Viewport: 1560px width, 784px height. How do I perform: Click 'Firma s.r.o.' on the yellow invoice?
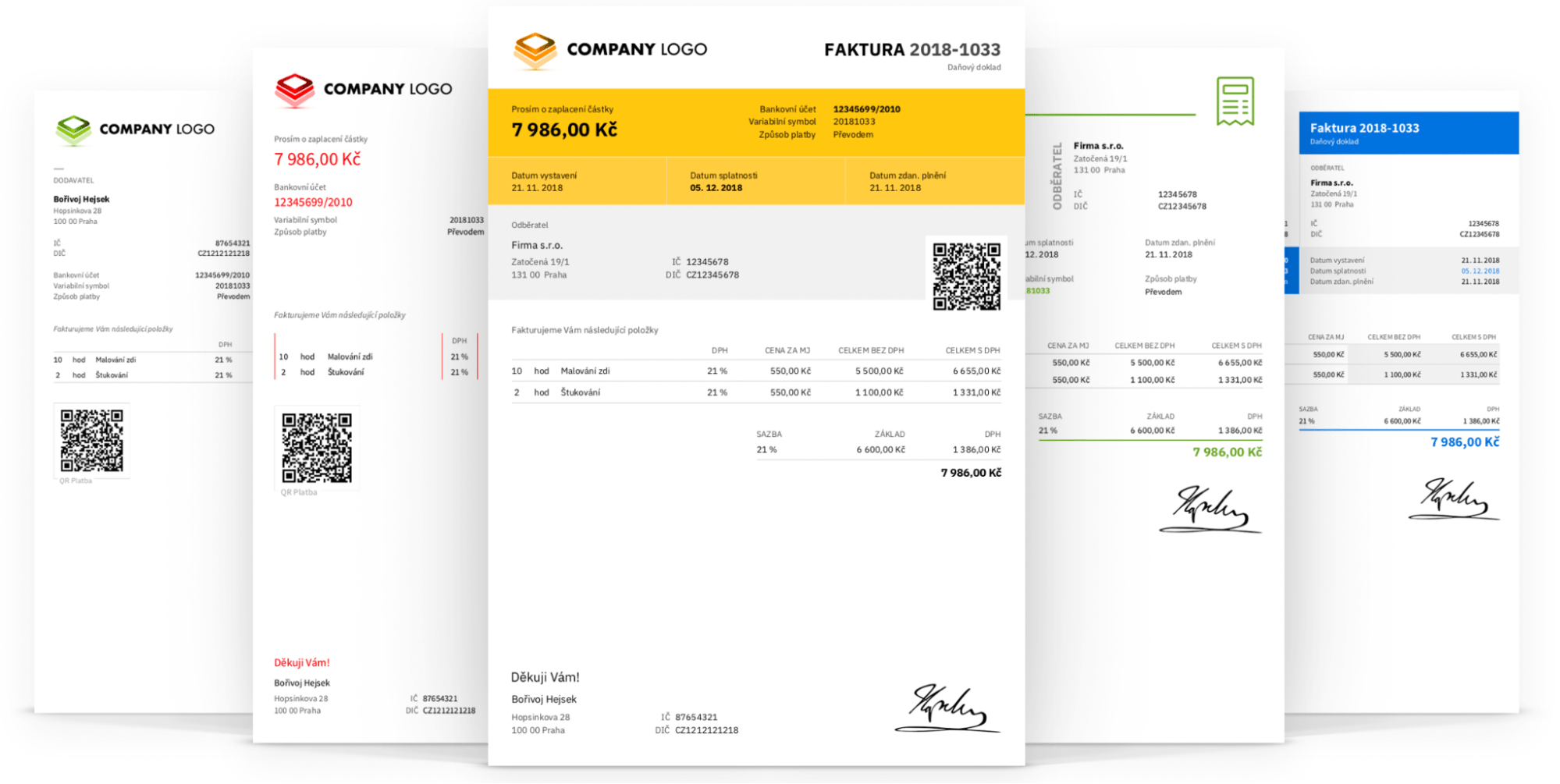(537, 245)
